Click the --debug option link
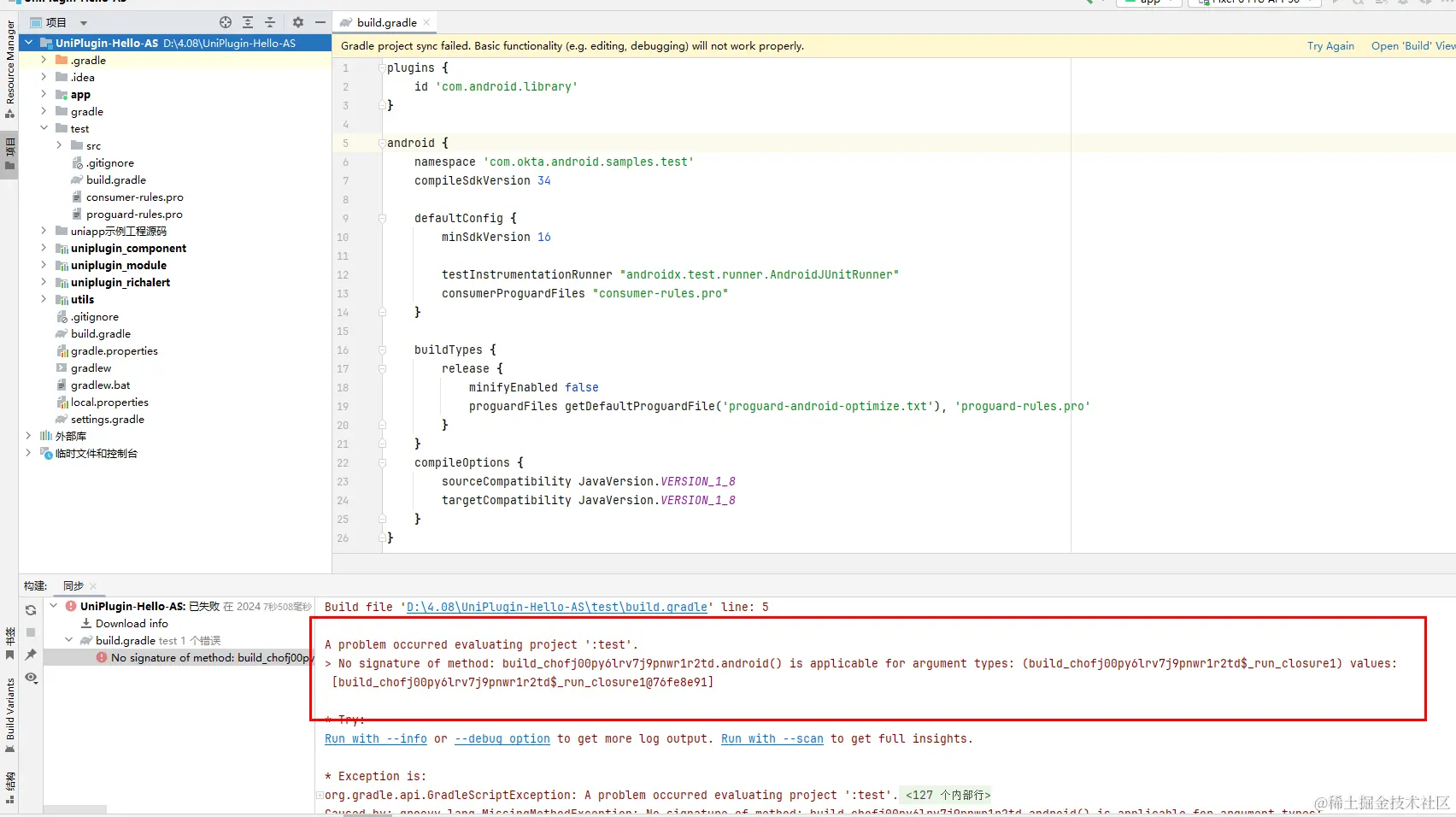The image size is (1456, 817). tap(502, 738)
